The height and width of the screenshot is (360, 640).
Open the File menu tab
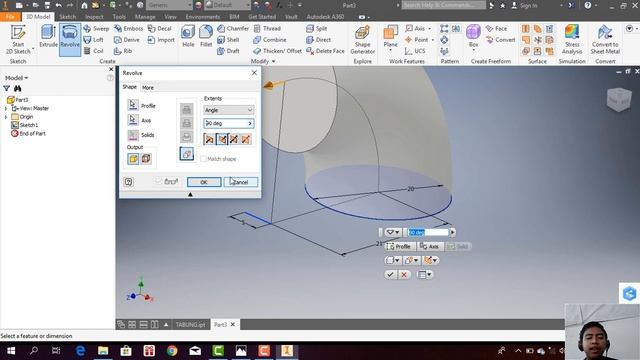11,17
